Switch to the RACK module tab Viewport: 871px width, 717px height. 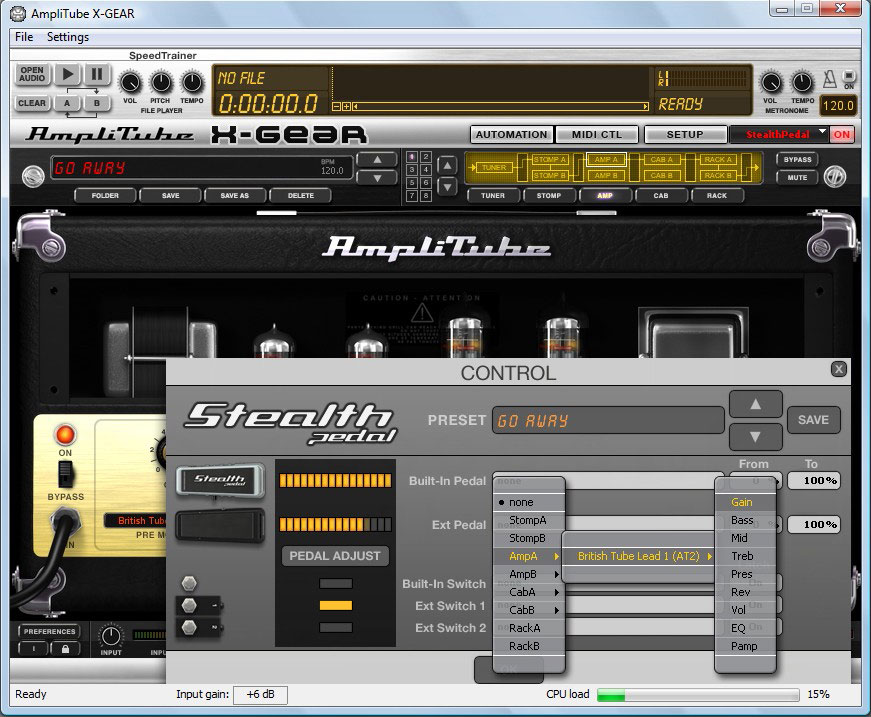tap(717, 195)
